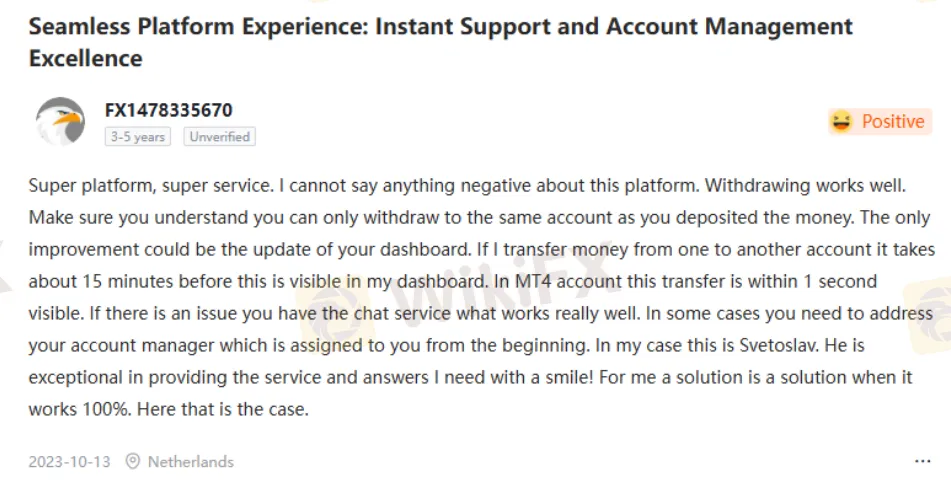This screenshot has width=951, height=485.
Task: Click the eagle profile avatar
Action: click(x=60, y=122)
